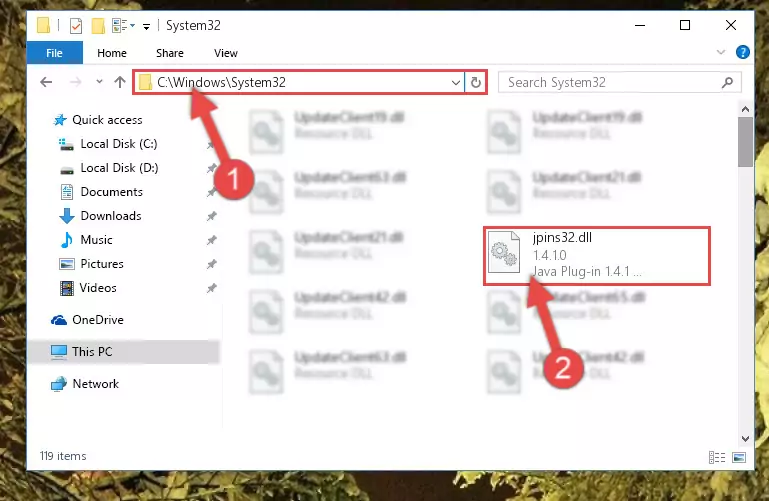Open the Customize Quick Access Toolbar dropdown
The image size is (769, 501).
146,26
